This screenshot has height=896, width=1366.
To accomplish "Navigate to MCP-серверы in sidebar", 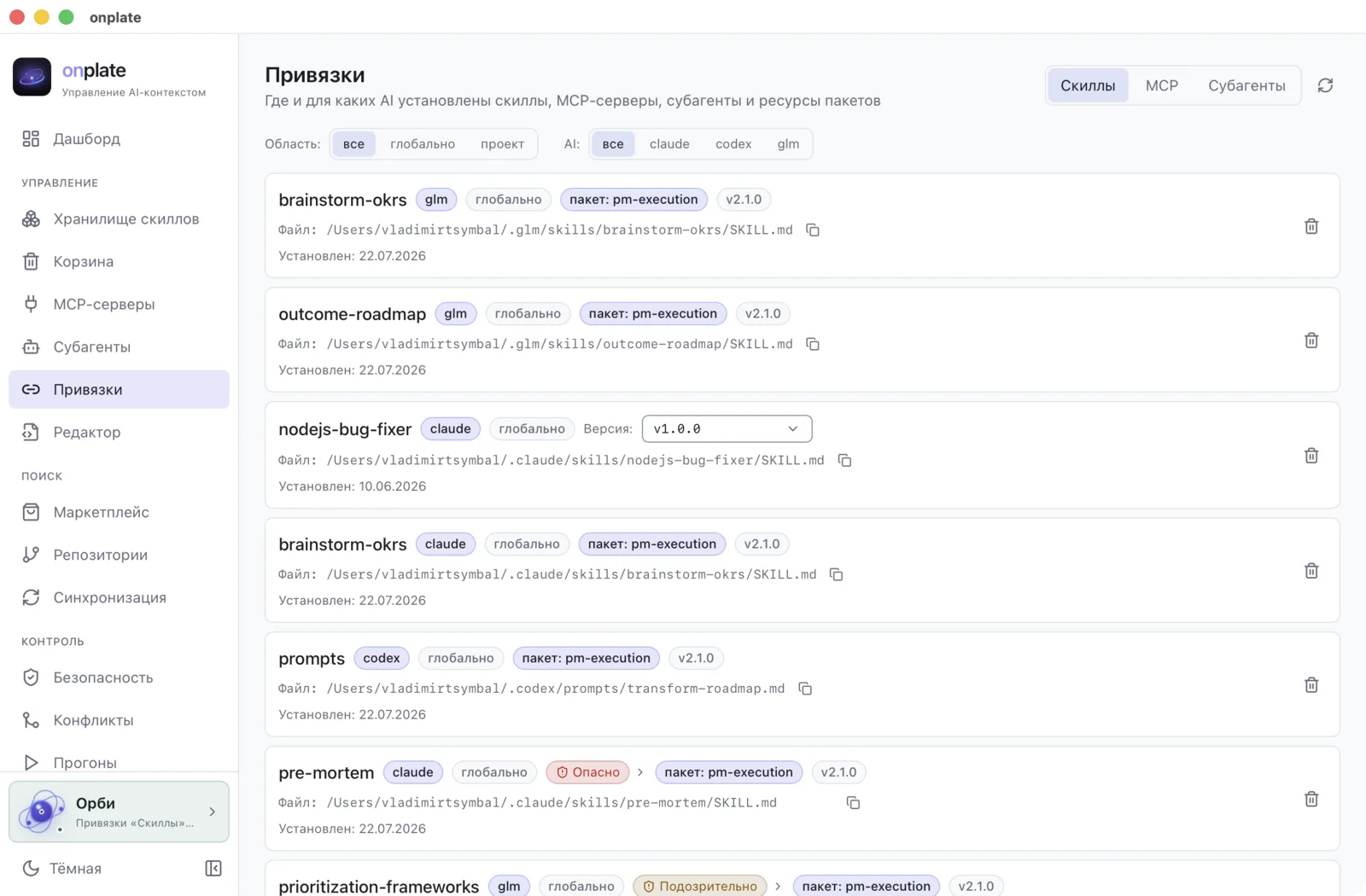I will click(x=119, y=305).
